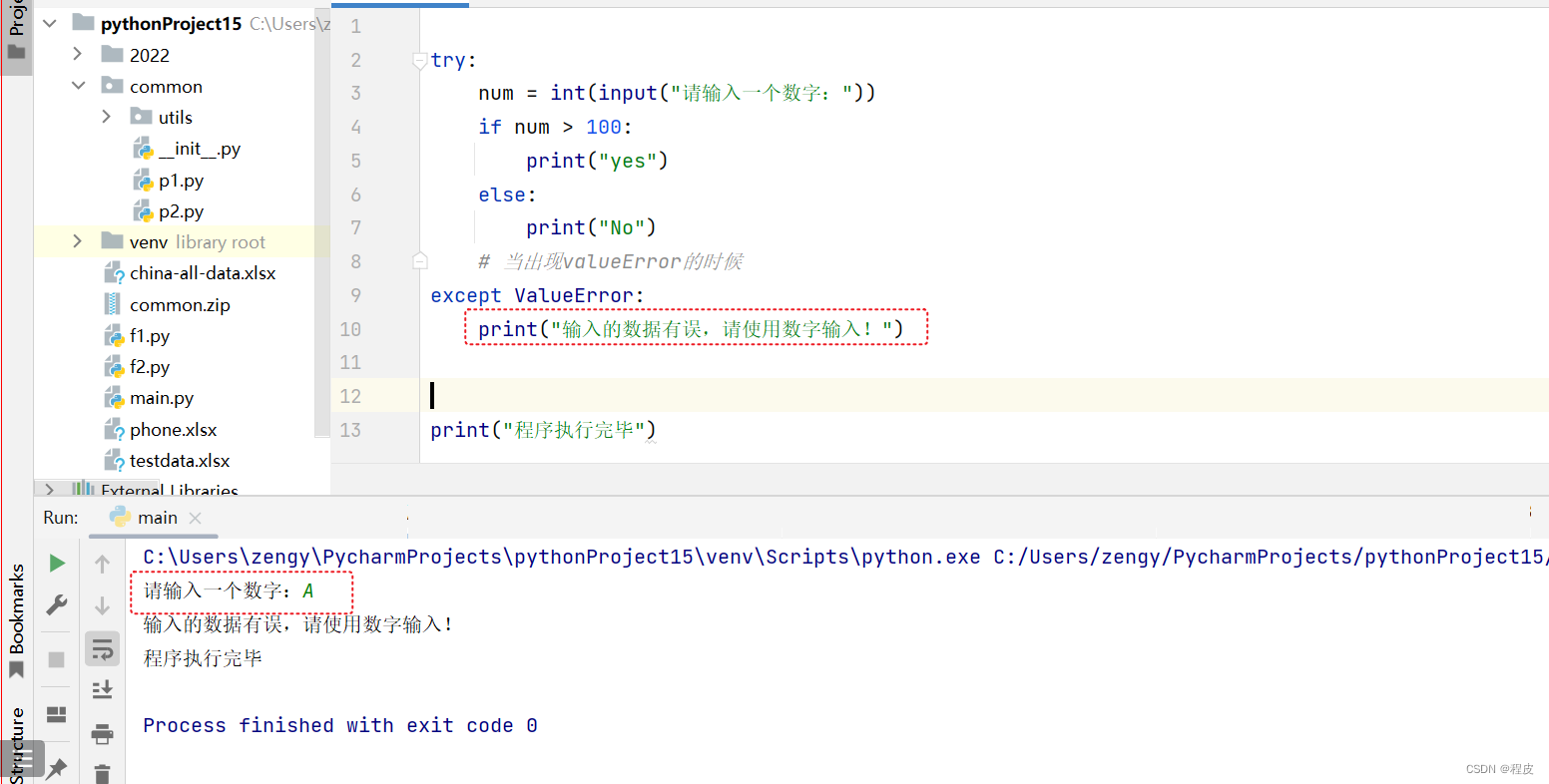Expand External Libraries node
The height and width of the screenshot is (784, 1549).
pos(50,490)
